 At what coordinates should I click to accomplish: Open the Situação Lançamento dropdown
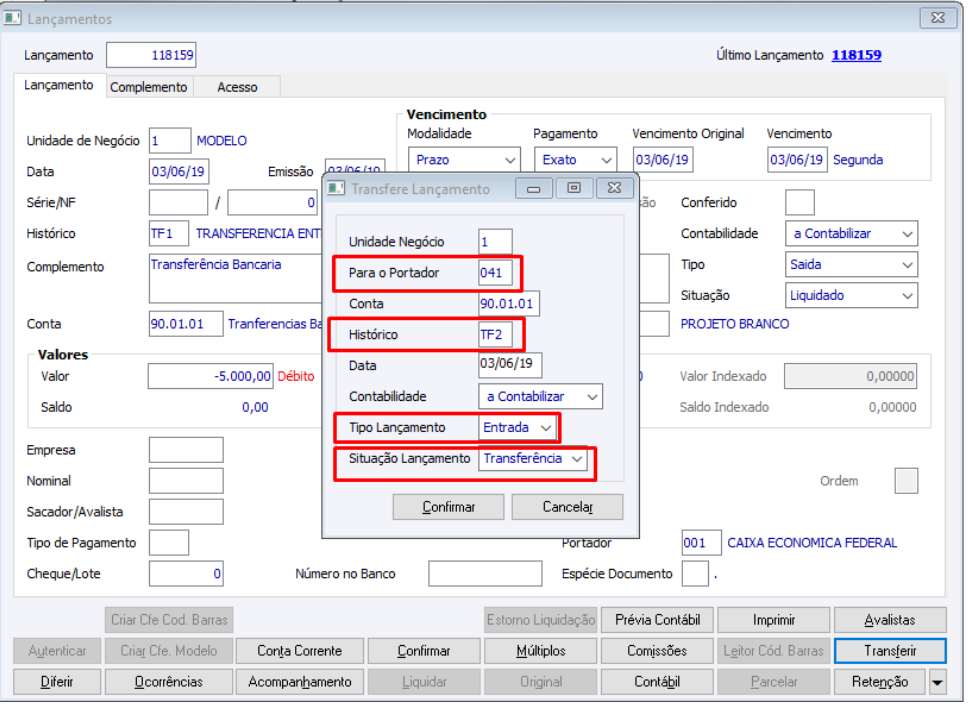(533, 459)
